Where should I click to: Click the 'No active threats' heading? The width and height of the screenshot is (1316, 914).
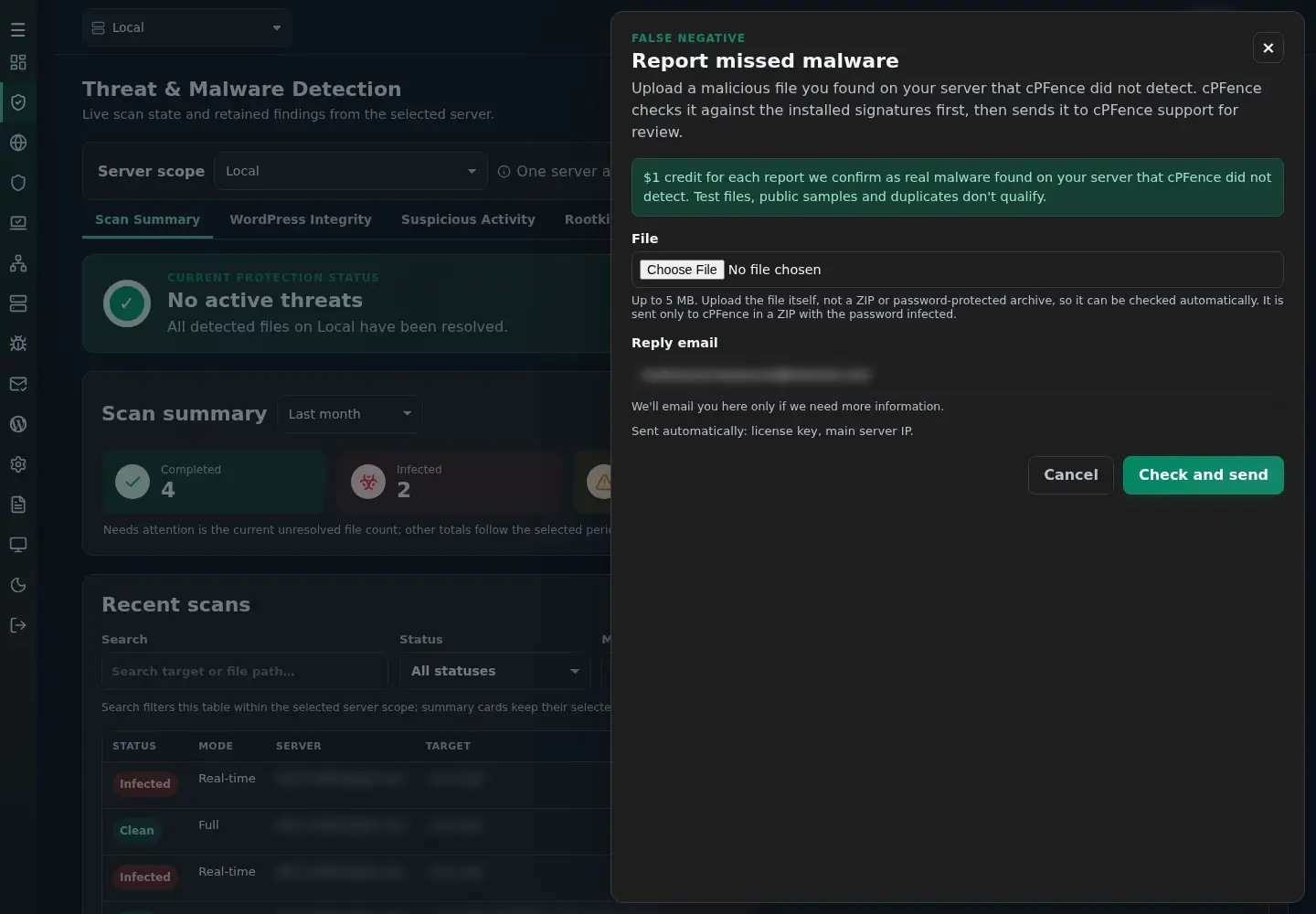(265, 301)
